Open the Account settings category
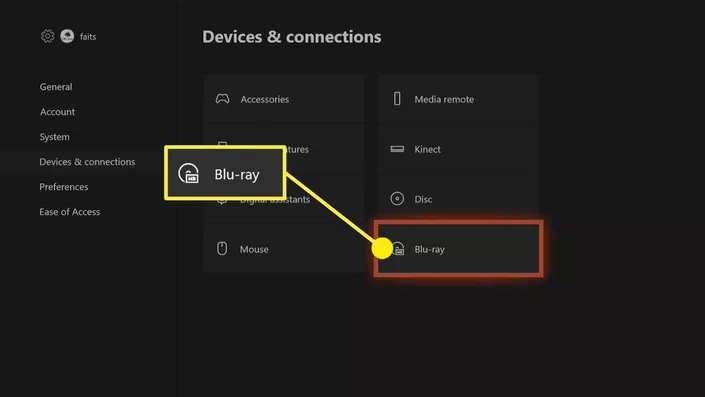Screen dimensions: 705x397 coord(58,112)
